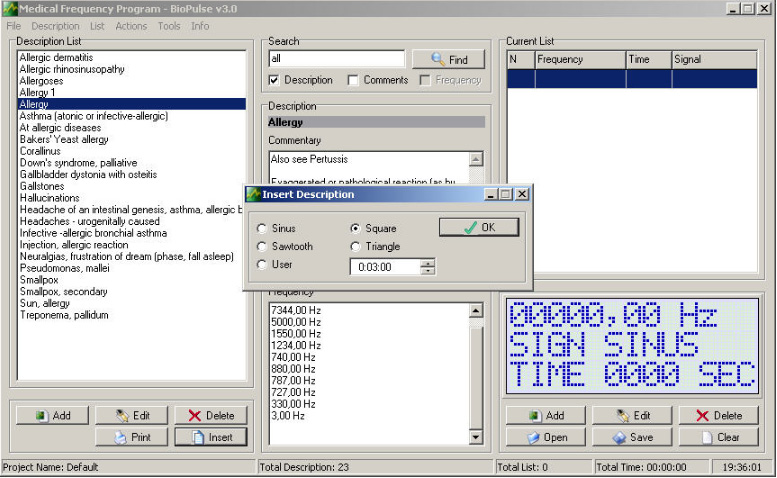
Task: Click Print button with printer icon
Action: [x=133, y=437]
